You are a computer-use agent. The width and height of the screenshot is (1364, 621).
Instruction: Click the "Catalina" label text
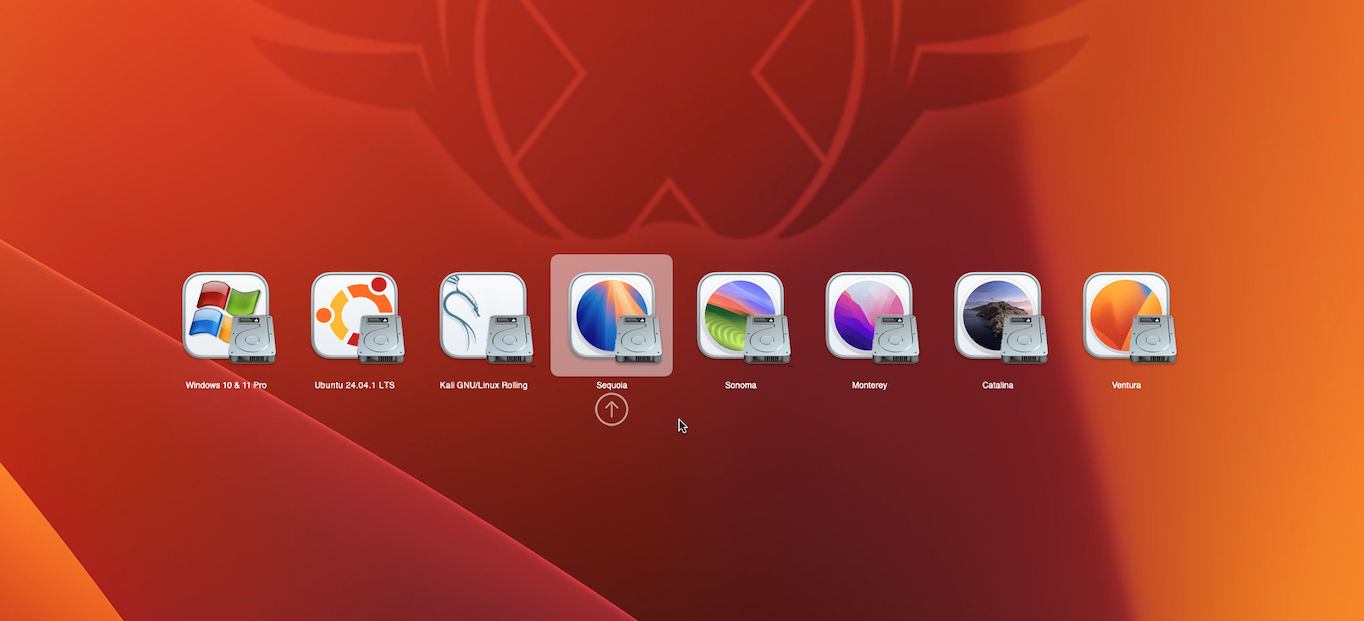pyautogui.click(x=998, y=385)
